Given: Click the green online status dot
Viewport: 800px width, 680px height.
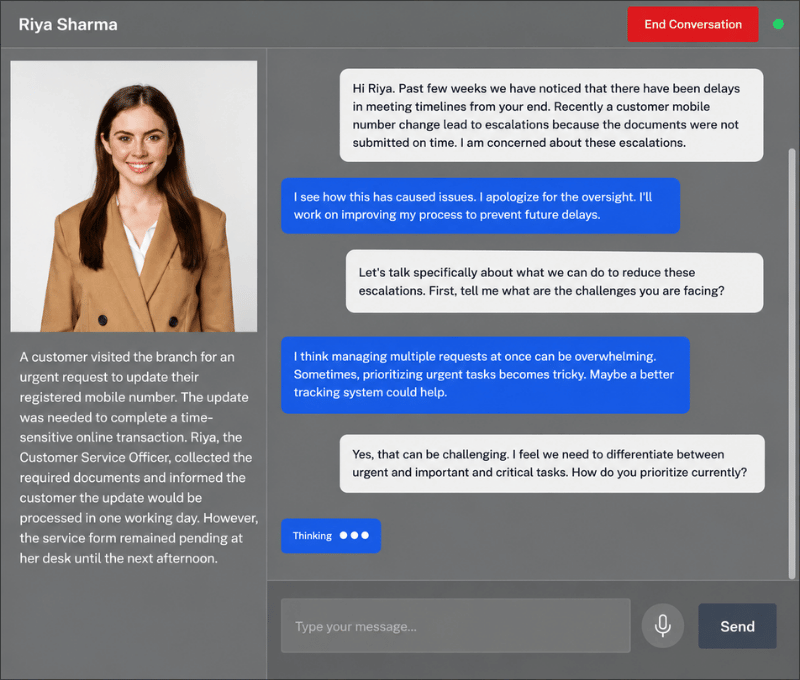Looking at the screenshot, I should point(778,24).
